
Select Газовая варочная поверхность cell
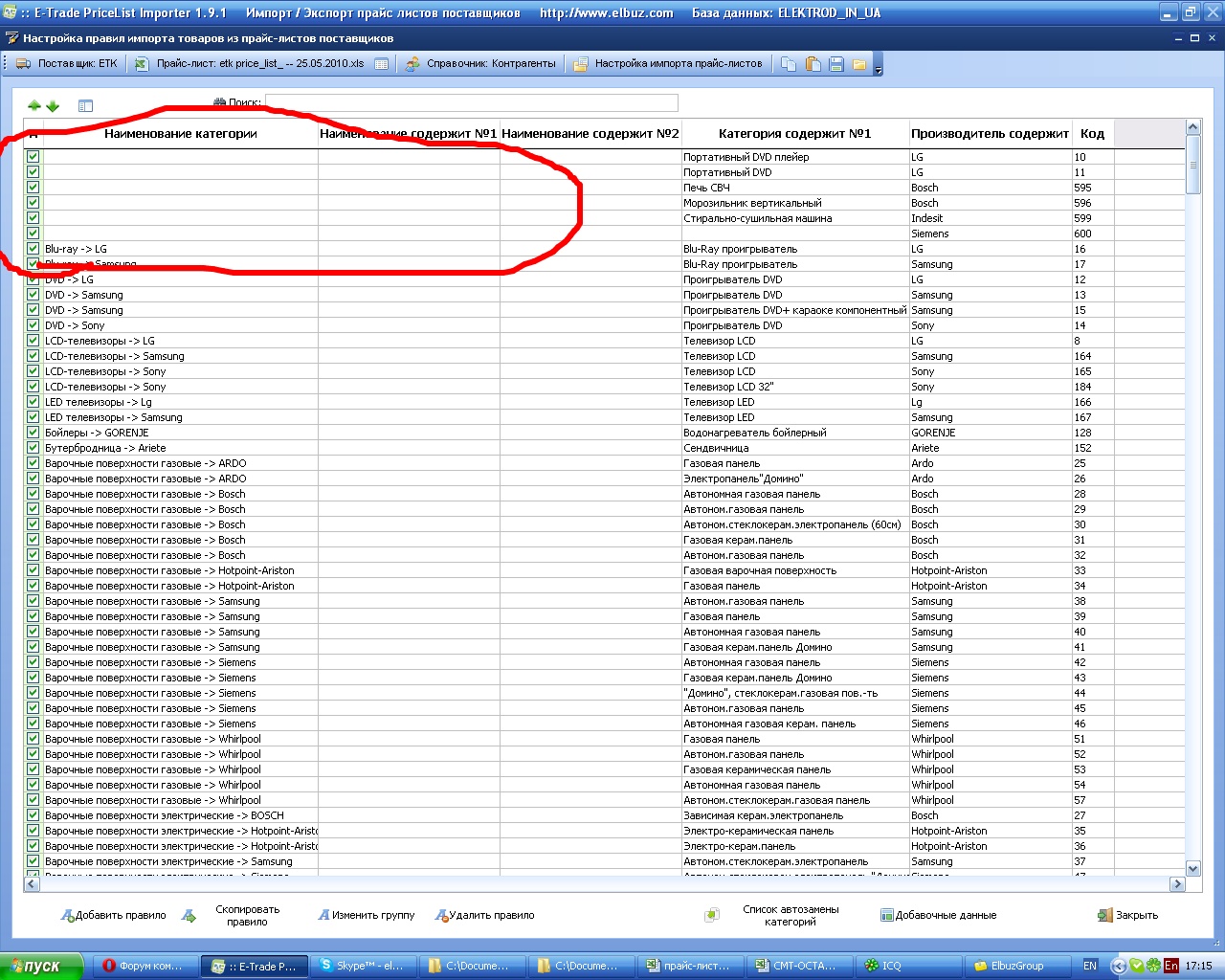pyautogui.click(x=795, y=570)
